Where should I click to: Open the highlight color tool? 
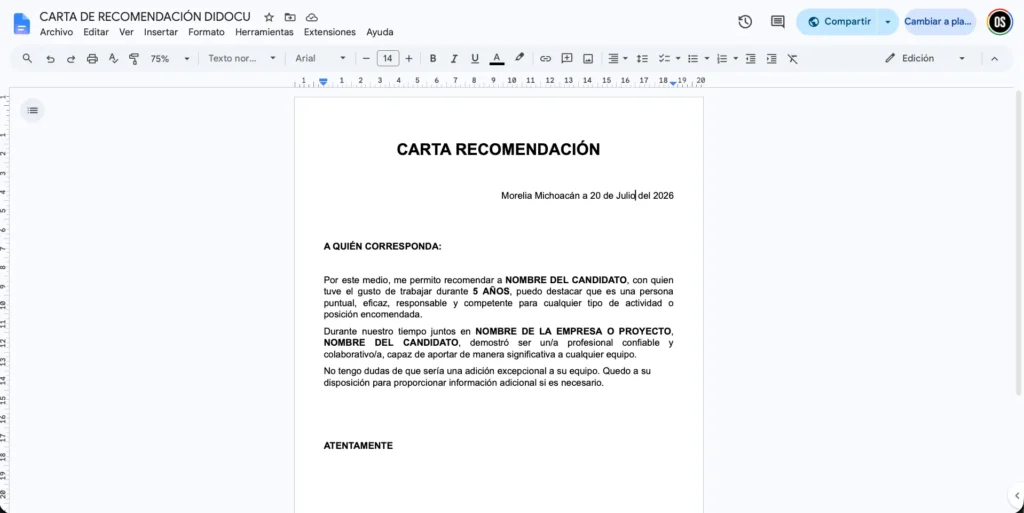click(x=519, y=58)
